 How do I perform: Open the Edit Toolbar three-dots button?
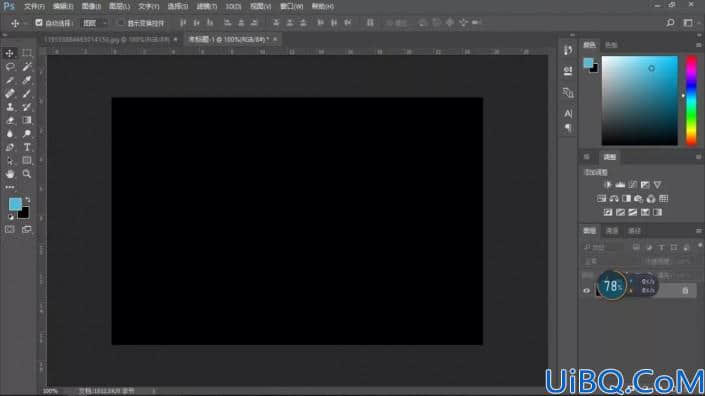pyautogui.click(x=9, y=187)
